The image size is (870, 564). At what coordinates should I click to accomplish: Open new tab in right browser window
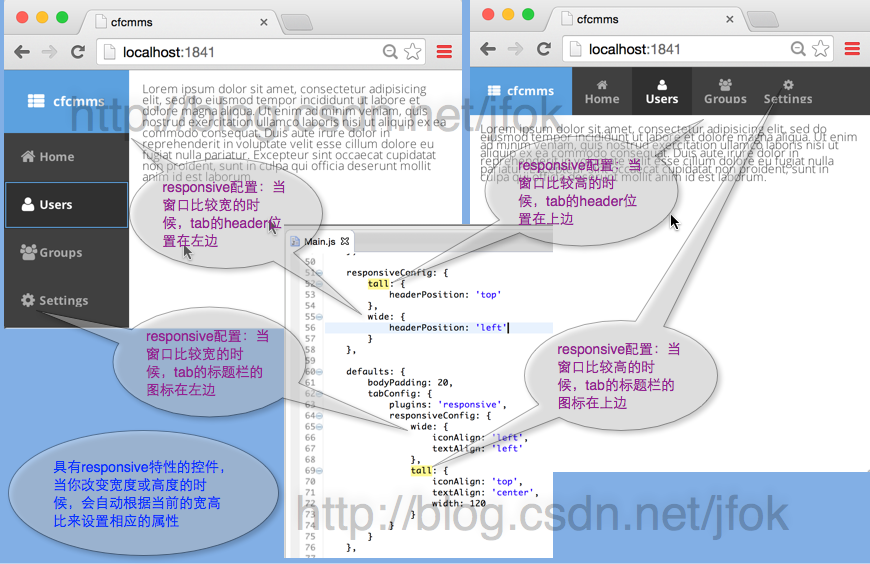pos(762,19)
